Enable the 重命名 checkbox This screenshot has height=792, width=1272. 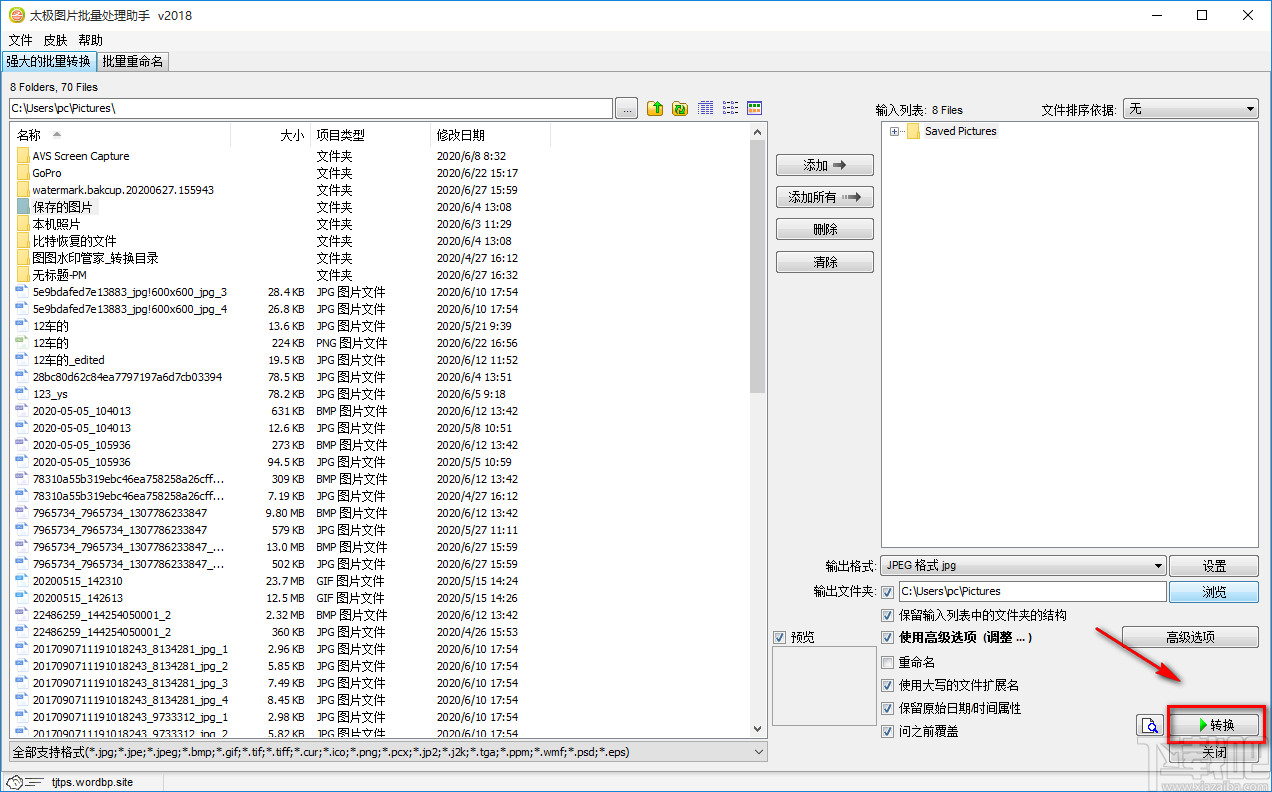[x=887, y=662]
